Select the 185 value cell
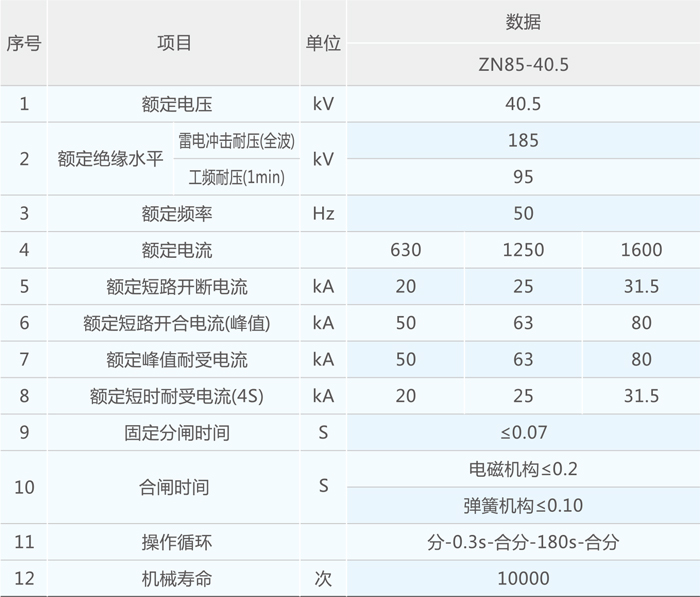700x597 pixels. pyautogui.click(x=524, y=140)
